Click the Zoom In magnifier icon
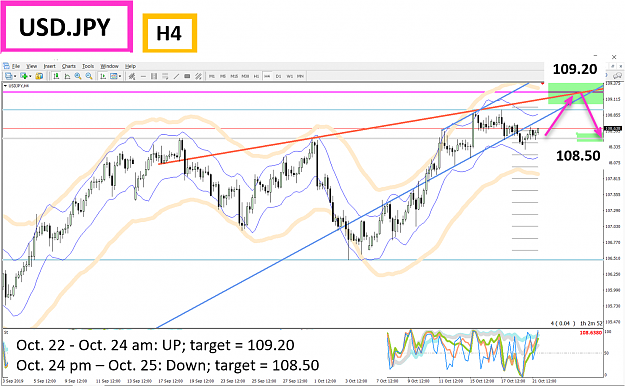Screen dimensions: 625x386 click(x=78, y=76)
